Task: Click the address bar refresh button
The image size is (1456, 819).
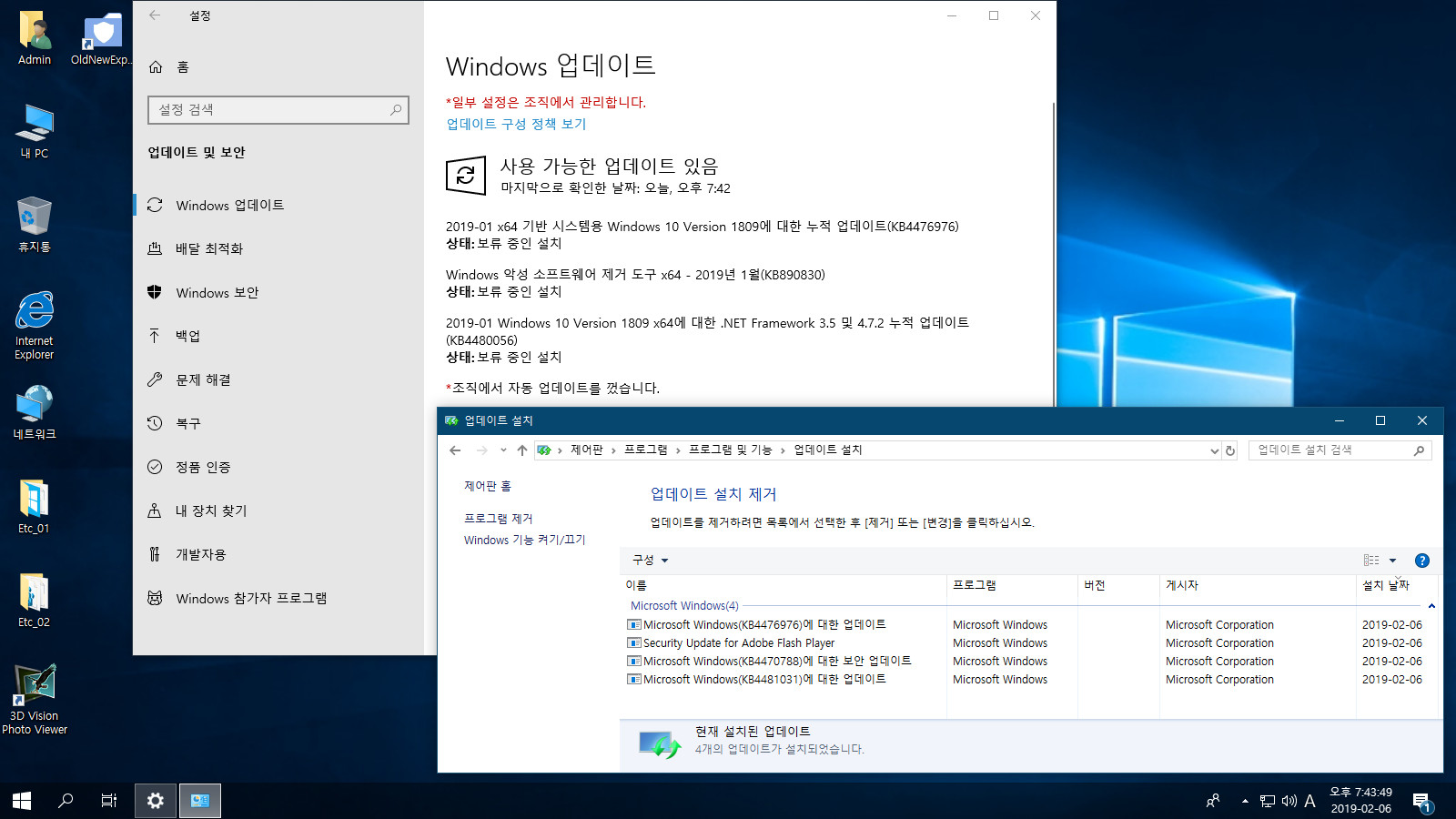Action: coord(1230,450)
